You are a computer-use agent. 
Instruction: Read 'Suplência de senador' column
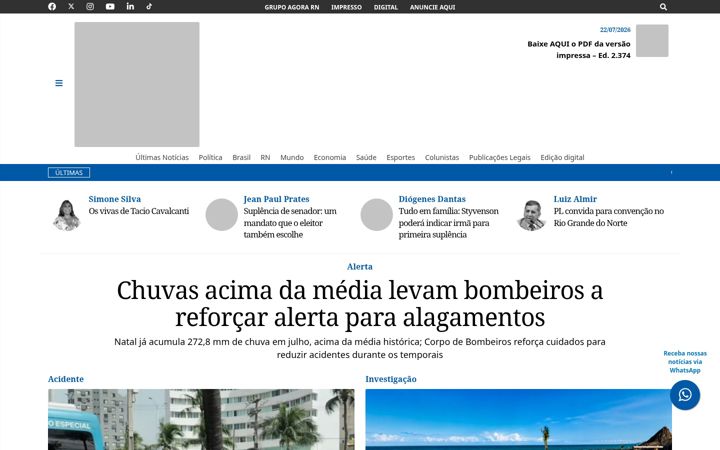tap(290, 223)
